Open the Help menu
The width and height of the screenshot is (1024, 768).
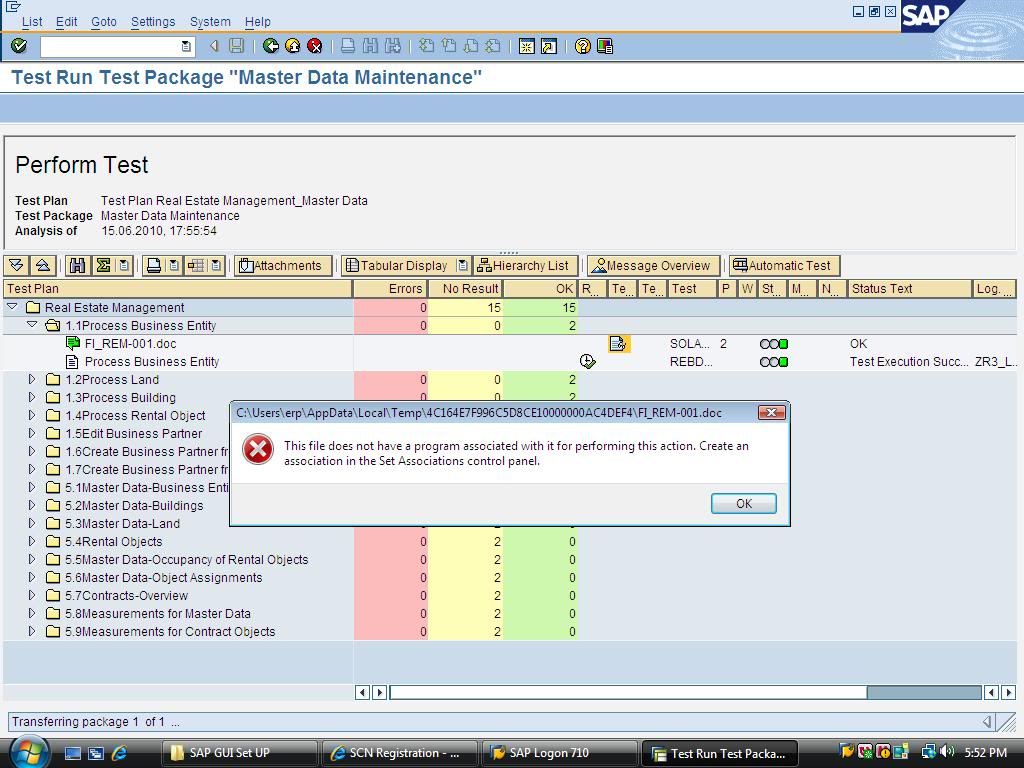pyautogui.click(x=257, y=22)
